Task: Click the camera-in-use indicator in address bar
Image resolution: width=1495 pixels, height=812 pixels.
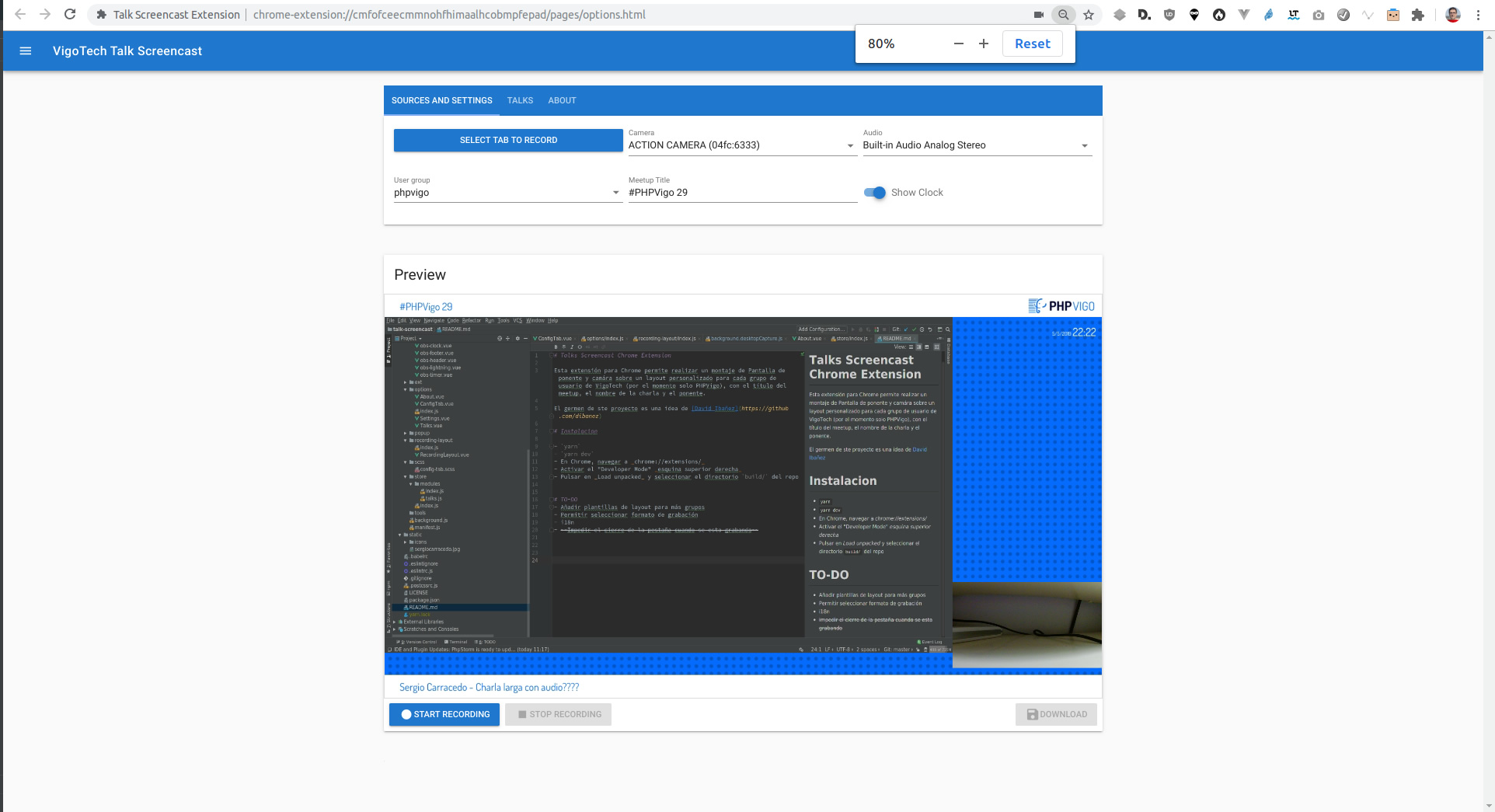Action: point(1039,15)
